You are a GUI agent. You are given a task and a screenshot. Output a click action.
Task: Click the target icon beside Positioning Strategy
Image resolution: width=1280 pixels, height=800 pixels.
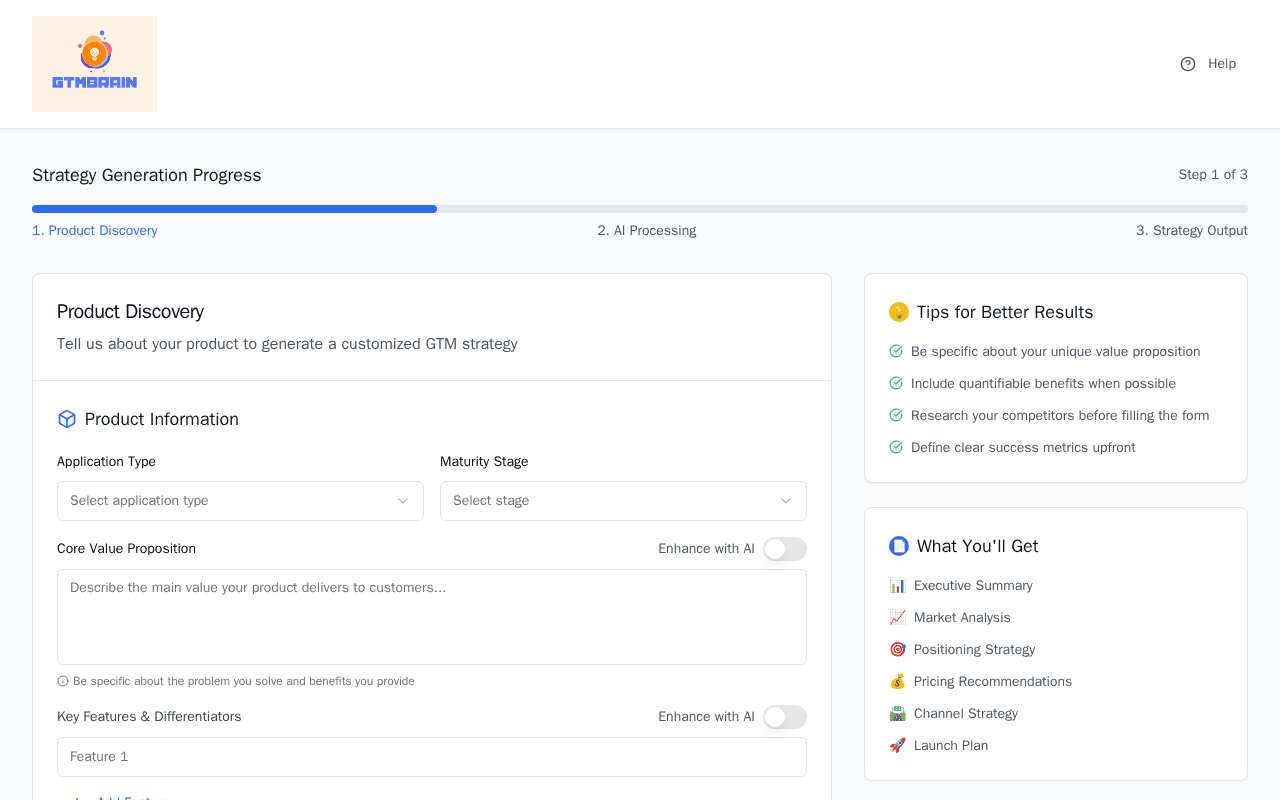click(x=897, y=649)
